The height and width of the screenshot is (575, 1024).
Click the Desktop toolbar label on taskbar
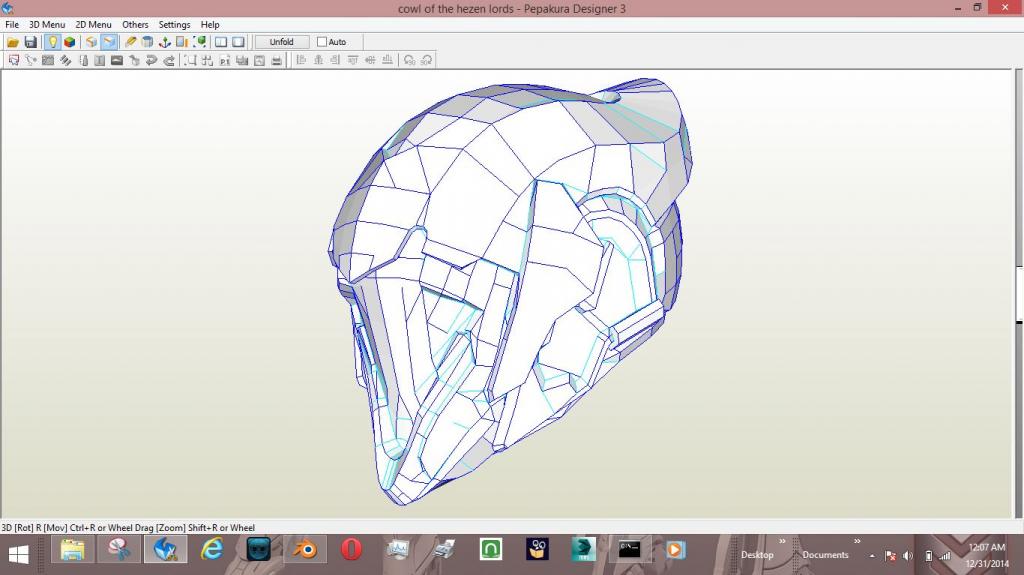click(x=757, y=555)
